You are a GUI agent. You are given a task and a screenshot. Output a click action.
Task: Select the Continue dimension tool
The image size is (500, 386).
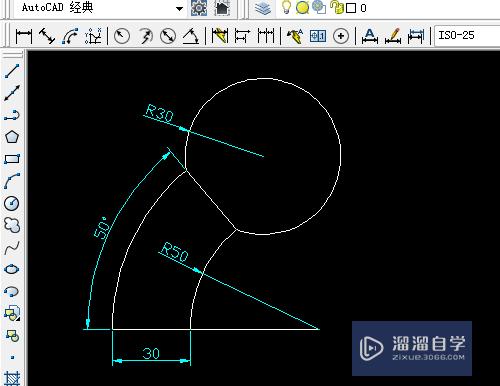click(x=266, y=36)
